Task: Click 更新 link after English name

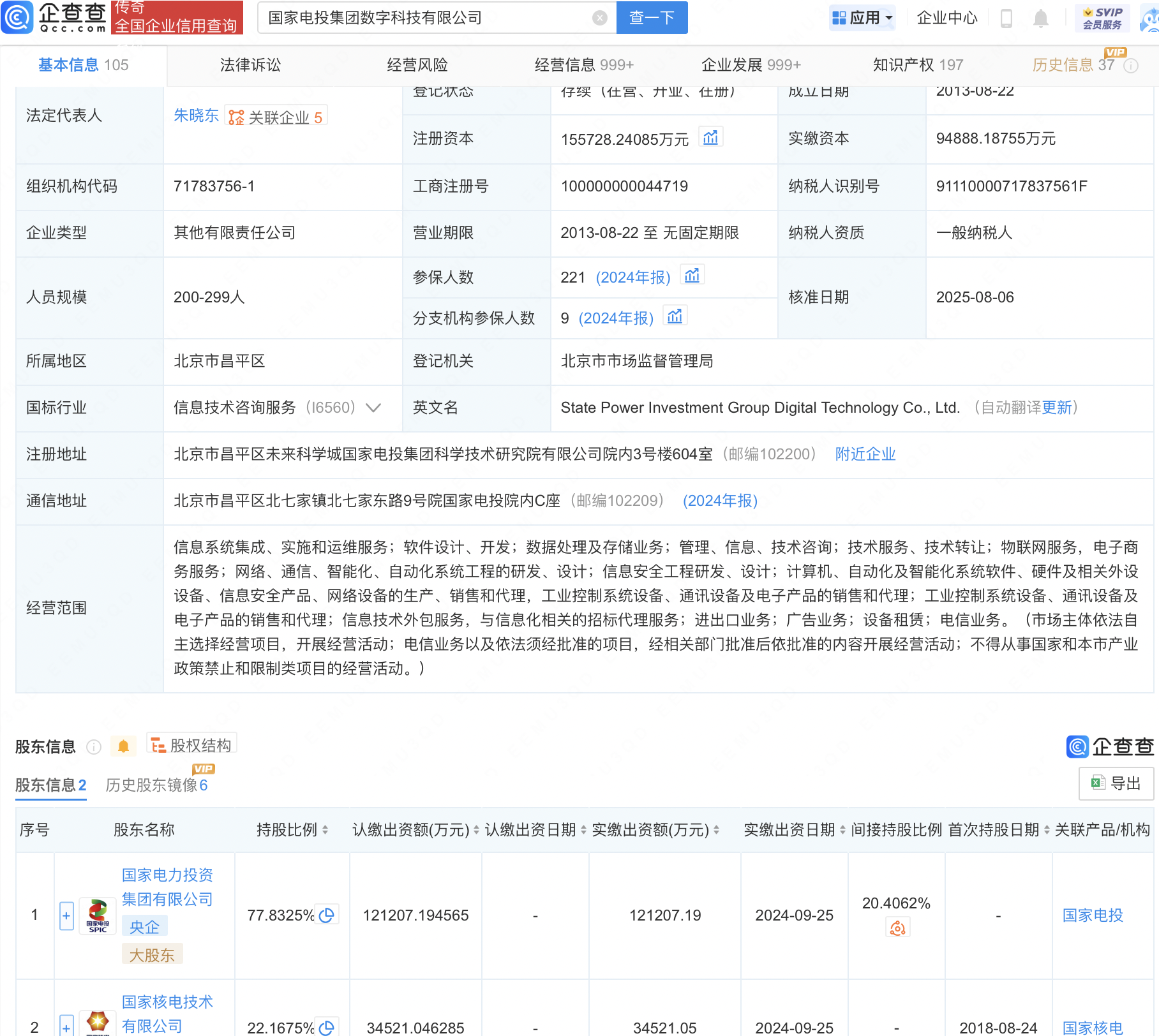Action: [1057, 408]
